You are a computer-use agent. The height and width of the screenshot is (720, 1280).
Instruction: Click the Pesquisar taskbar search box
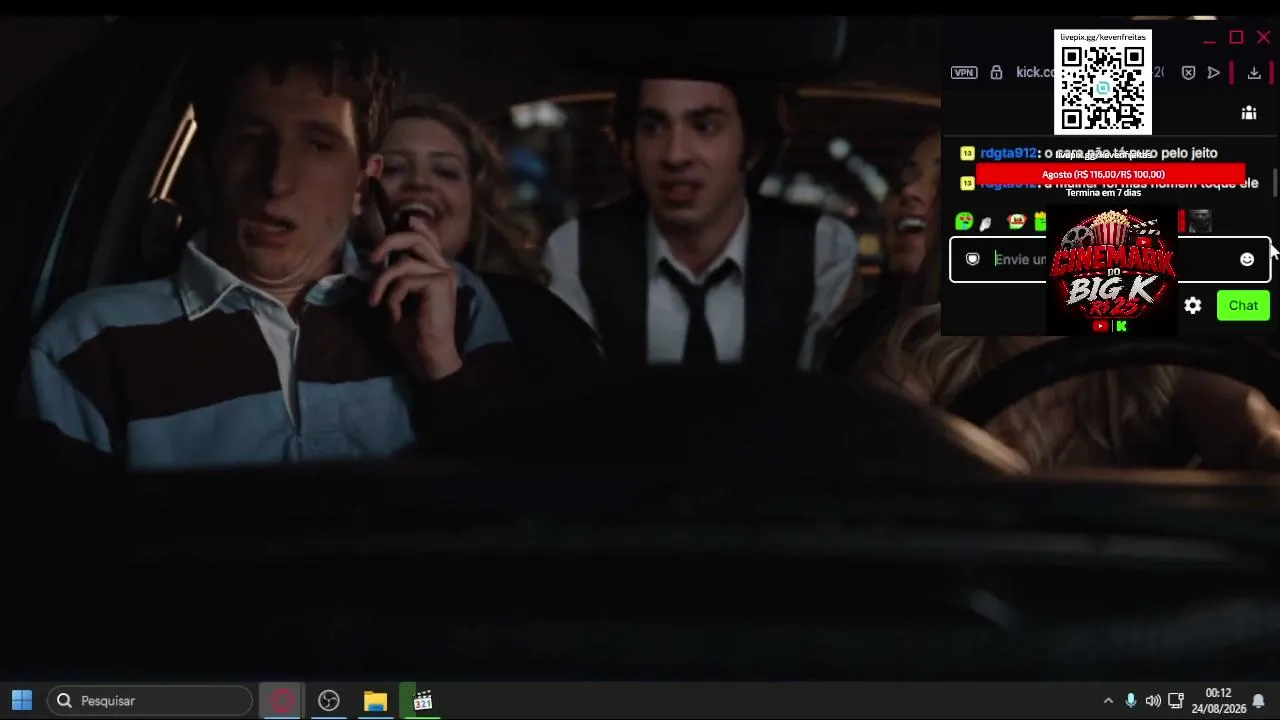point(151,701)
